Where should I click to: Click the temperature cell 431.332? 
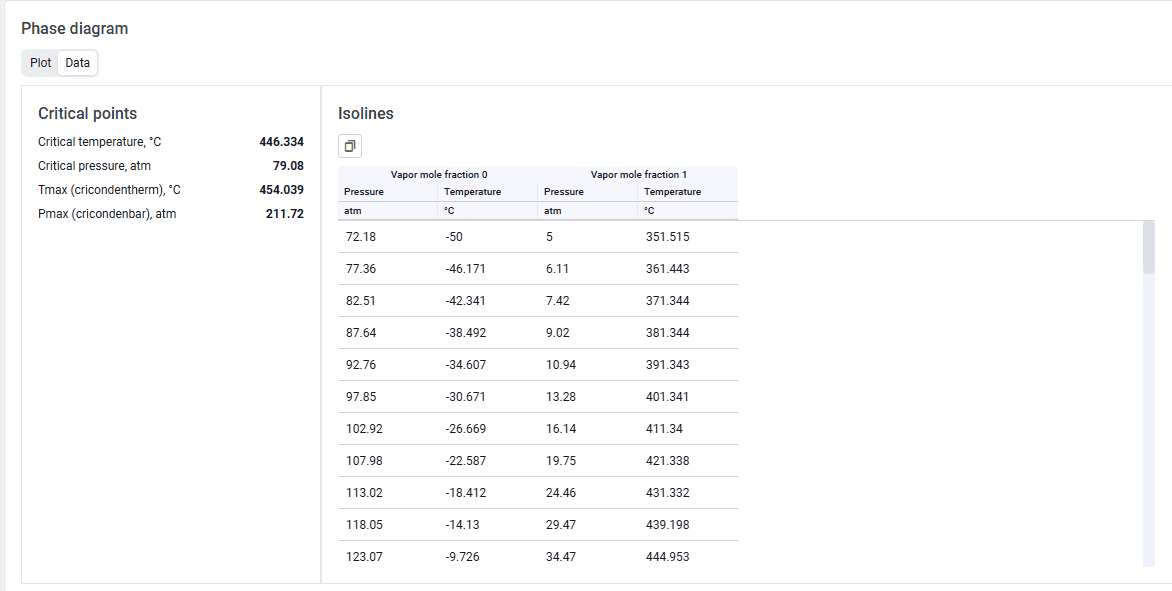click(x=688, y=493)
